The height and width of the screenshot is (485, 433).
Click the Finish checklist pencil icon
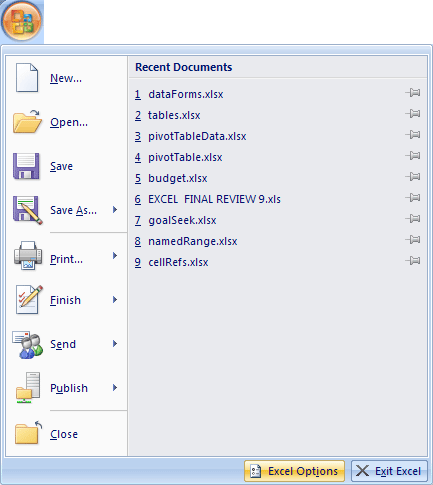click(x=29, y=299)
